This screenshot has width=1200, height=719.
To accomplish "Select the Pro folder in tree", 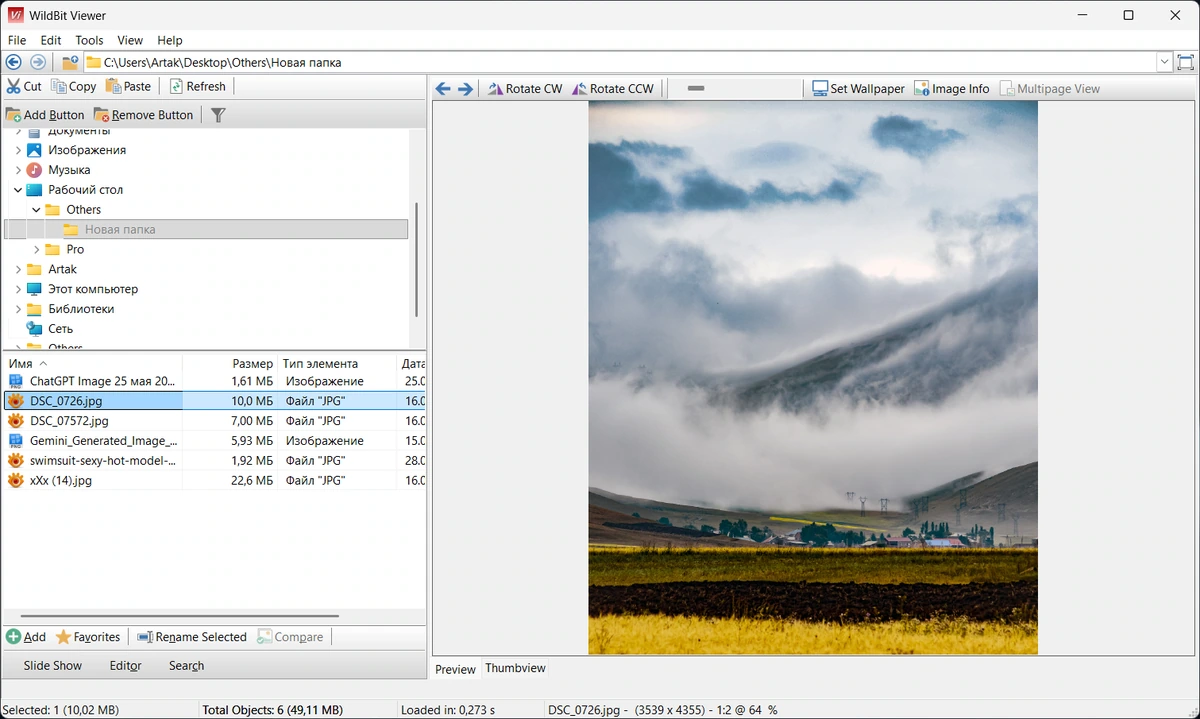I will (75, 249).
